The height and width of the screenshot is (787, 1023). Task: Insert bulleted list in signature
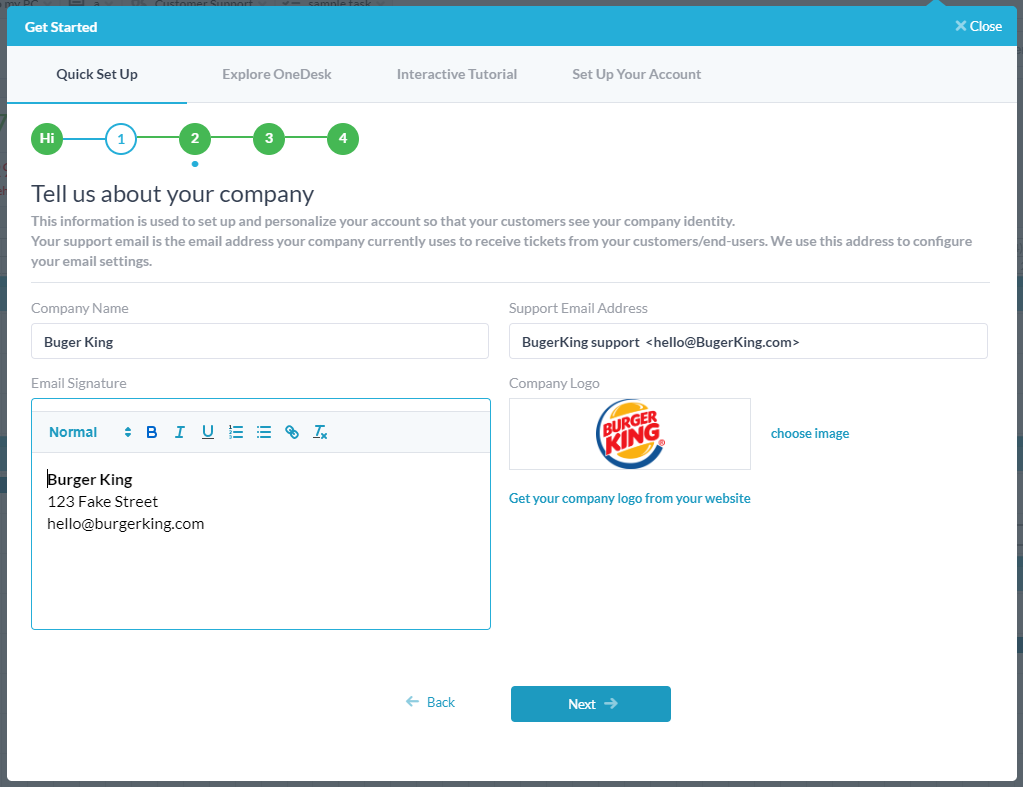click(x=264, y=432)
